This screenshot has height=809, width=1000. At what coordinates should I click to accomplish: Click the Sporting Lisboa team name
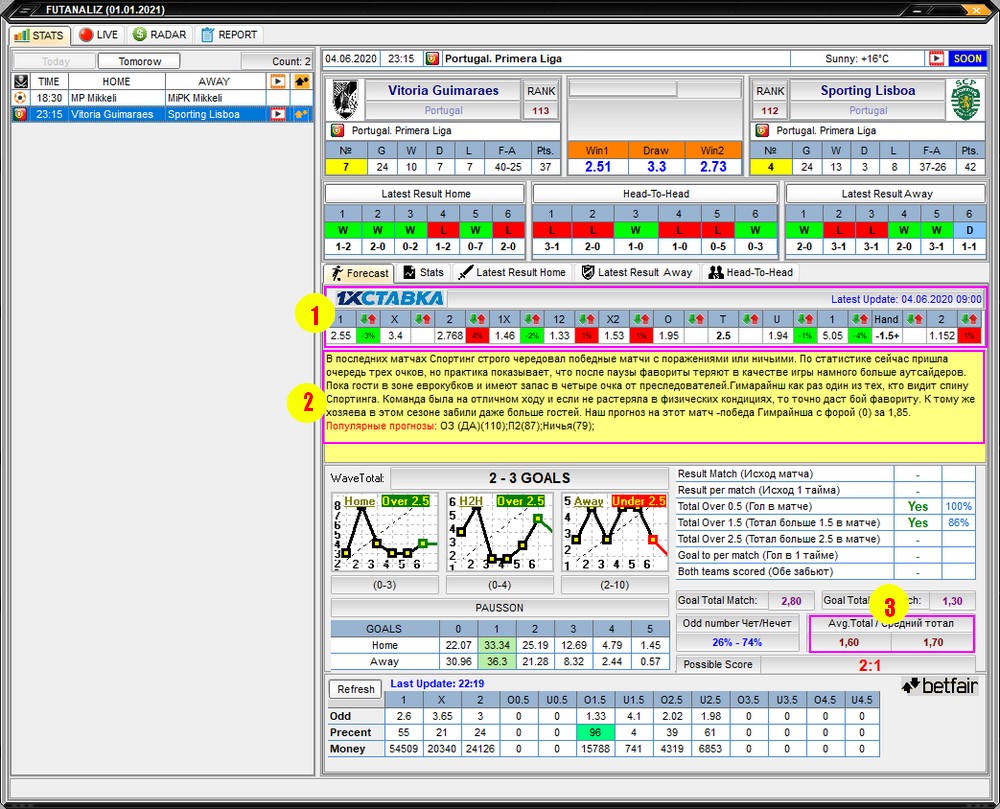[x=867, y=91]
